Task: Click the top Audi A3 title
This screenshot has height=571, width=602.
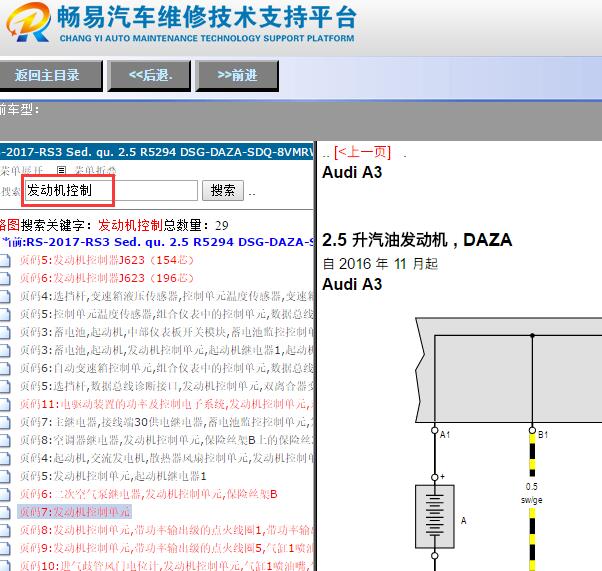Action: [352, 172]
